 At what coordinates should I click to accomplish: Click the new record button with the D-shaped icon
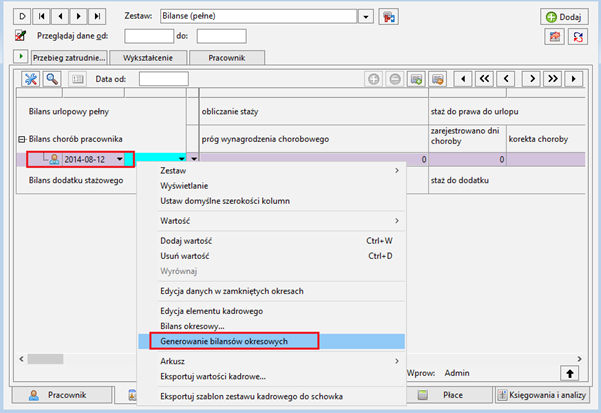coord(22,16)
